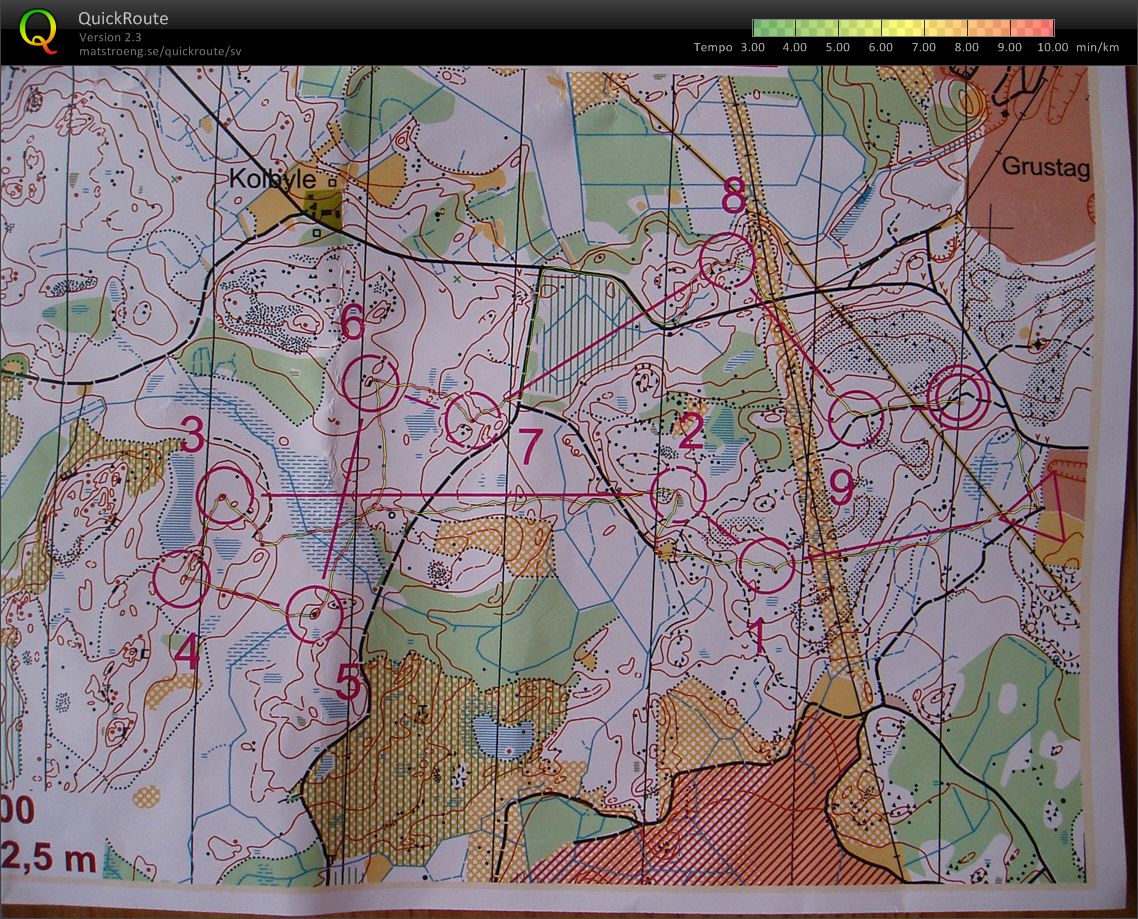
Task: Select the 5.00 tempo scale value
Action: [x=838, y=47]
